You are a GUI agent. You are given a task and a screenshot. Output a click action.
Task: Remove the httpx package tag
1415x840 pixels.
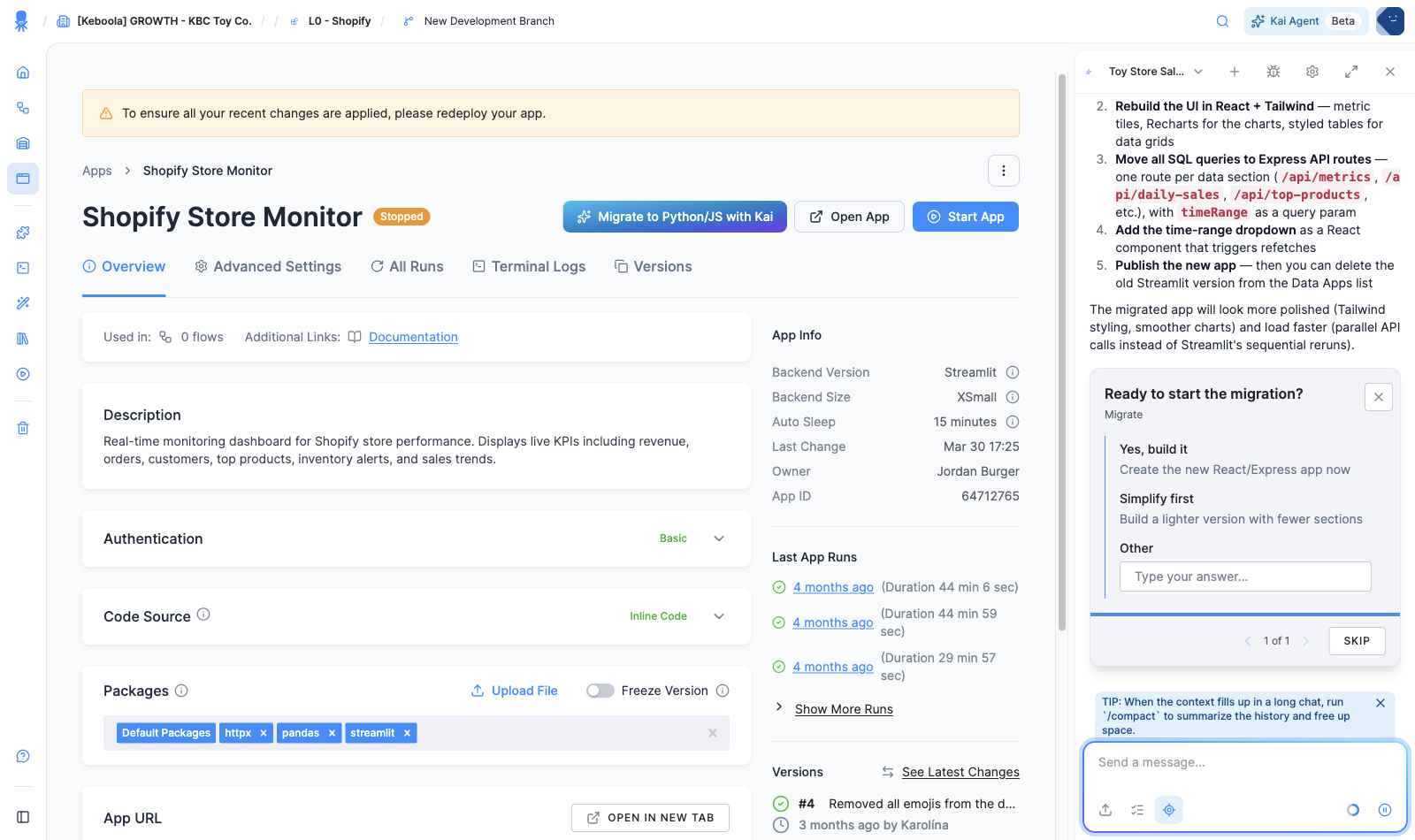[264, 733]
